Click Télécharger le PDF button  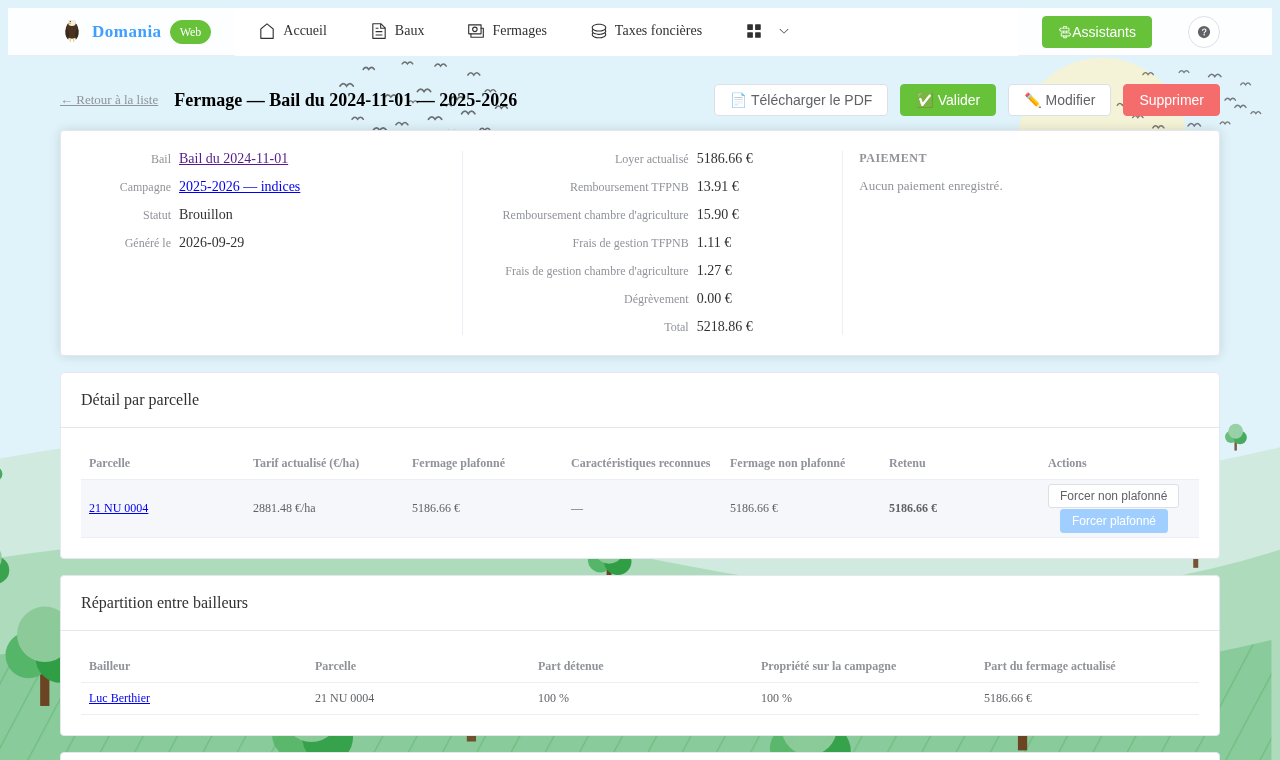801,100
